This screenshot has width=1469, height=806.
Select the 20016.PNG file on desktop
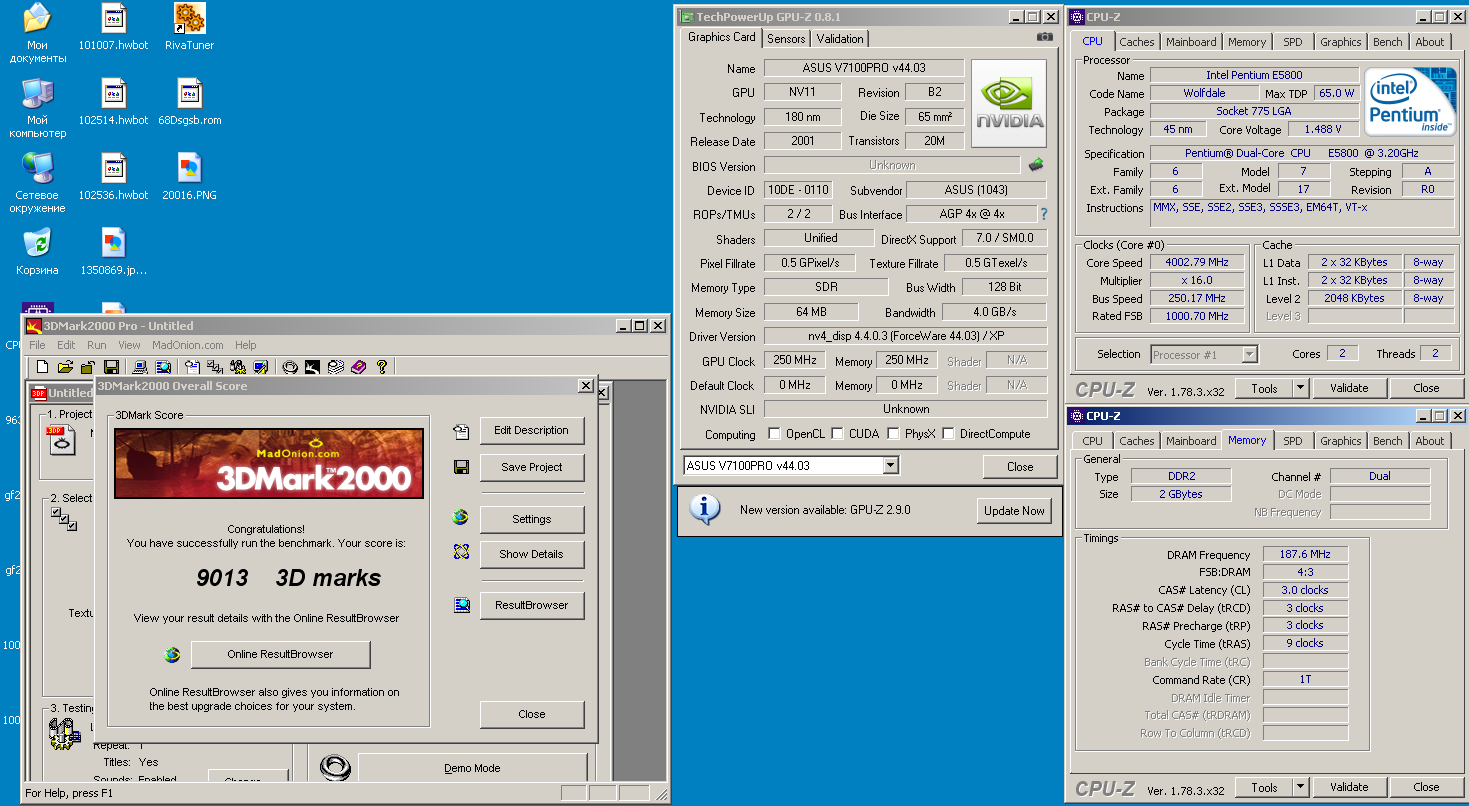click(189, 177)
